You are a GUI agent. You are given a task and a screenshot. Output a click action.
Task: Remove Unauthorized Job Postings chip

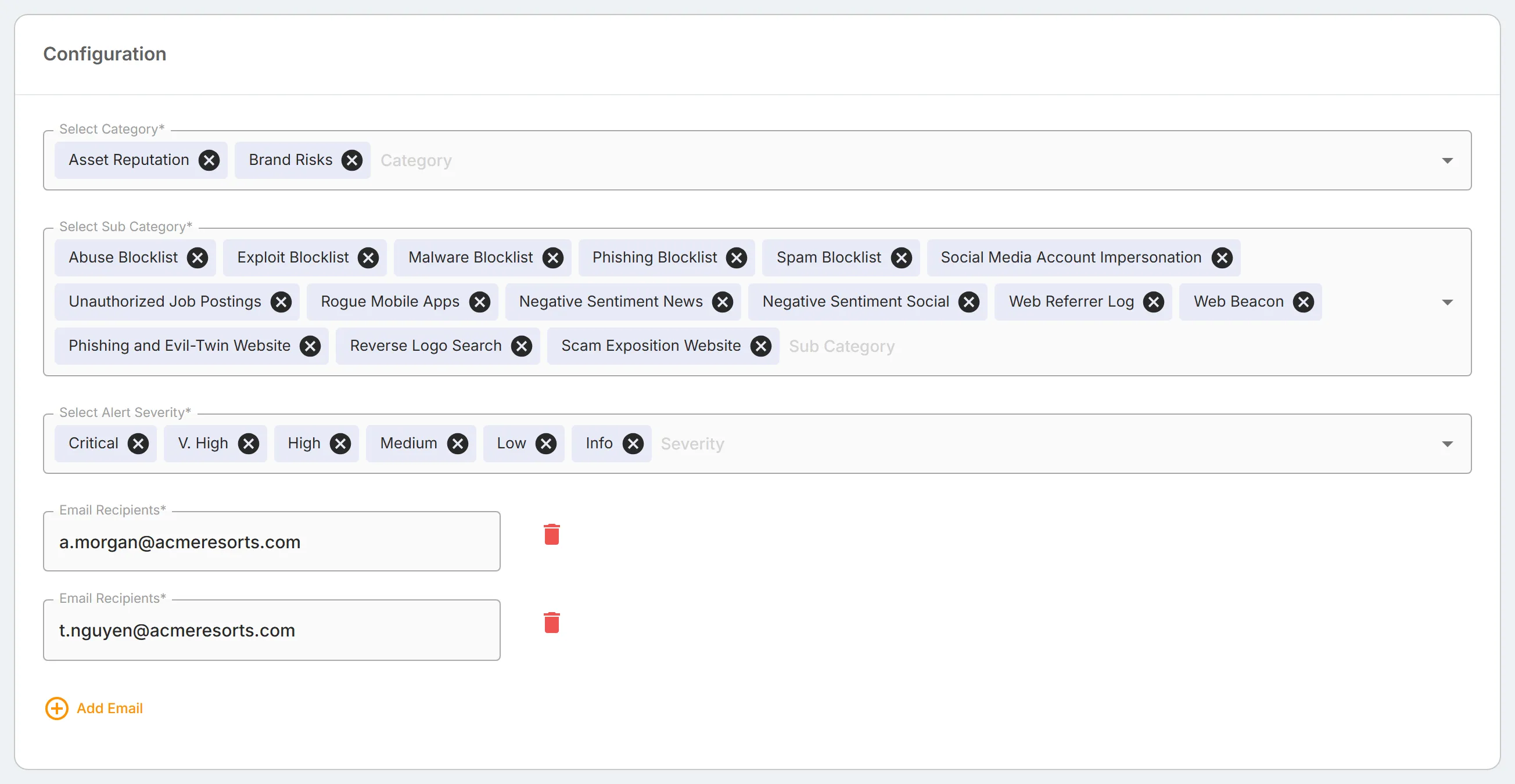[x=281, y=302]
